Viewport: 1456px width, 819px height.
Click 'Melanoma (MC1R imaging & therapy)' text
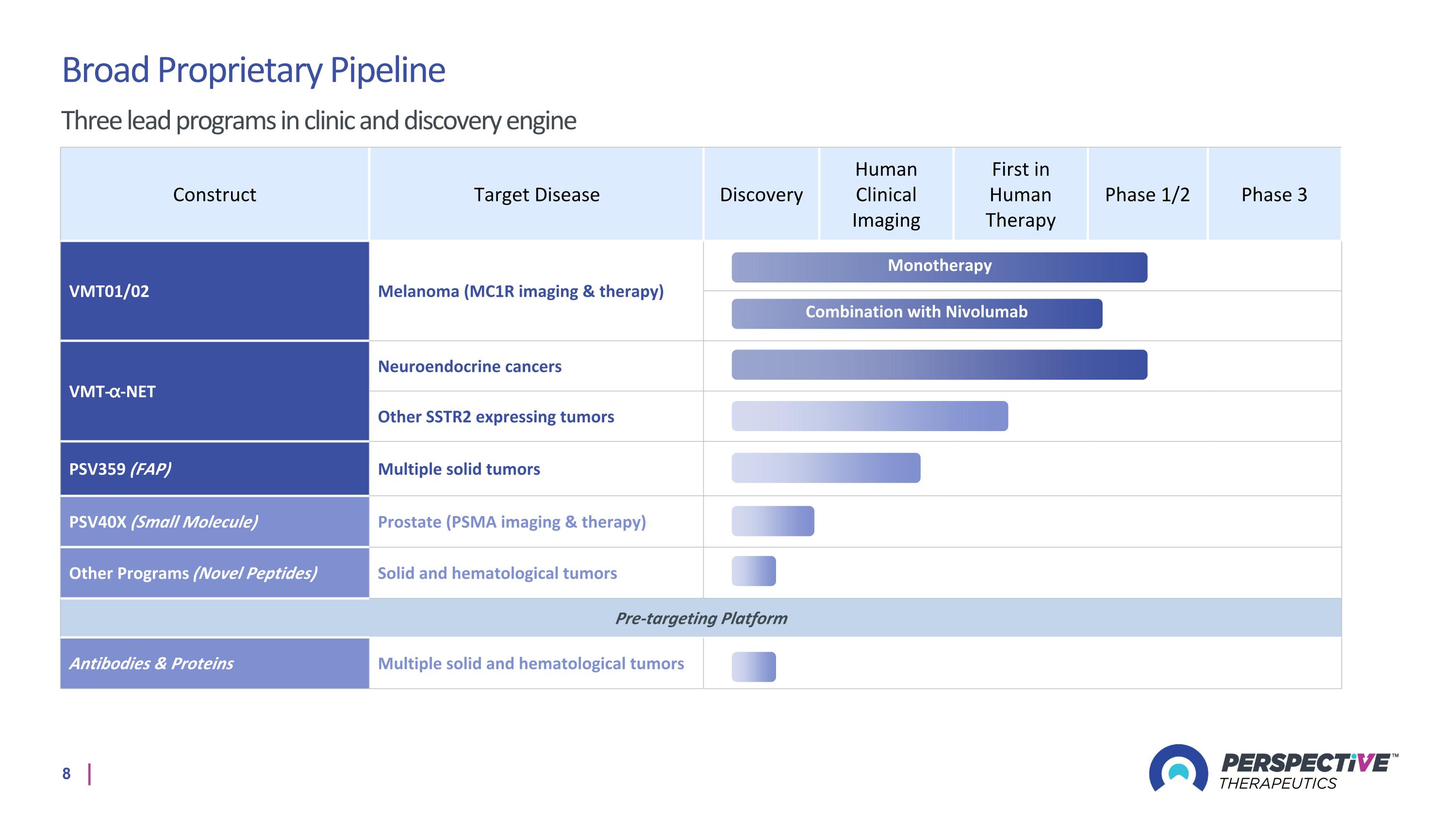coord(521,291)
